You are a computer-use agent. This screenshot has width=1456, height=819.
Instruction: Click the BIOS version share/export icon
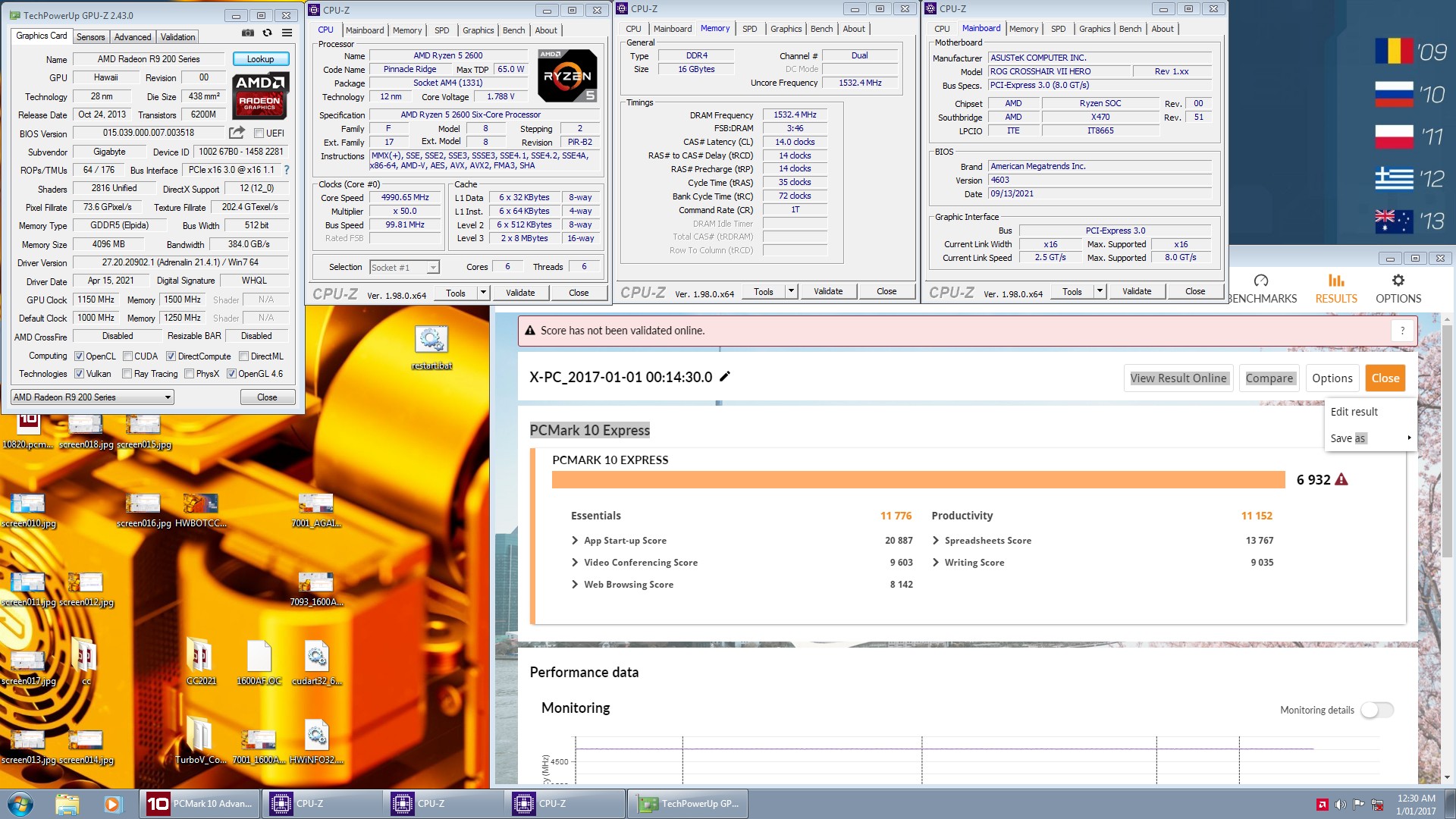click(x=237, y=133)
